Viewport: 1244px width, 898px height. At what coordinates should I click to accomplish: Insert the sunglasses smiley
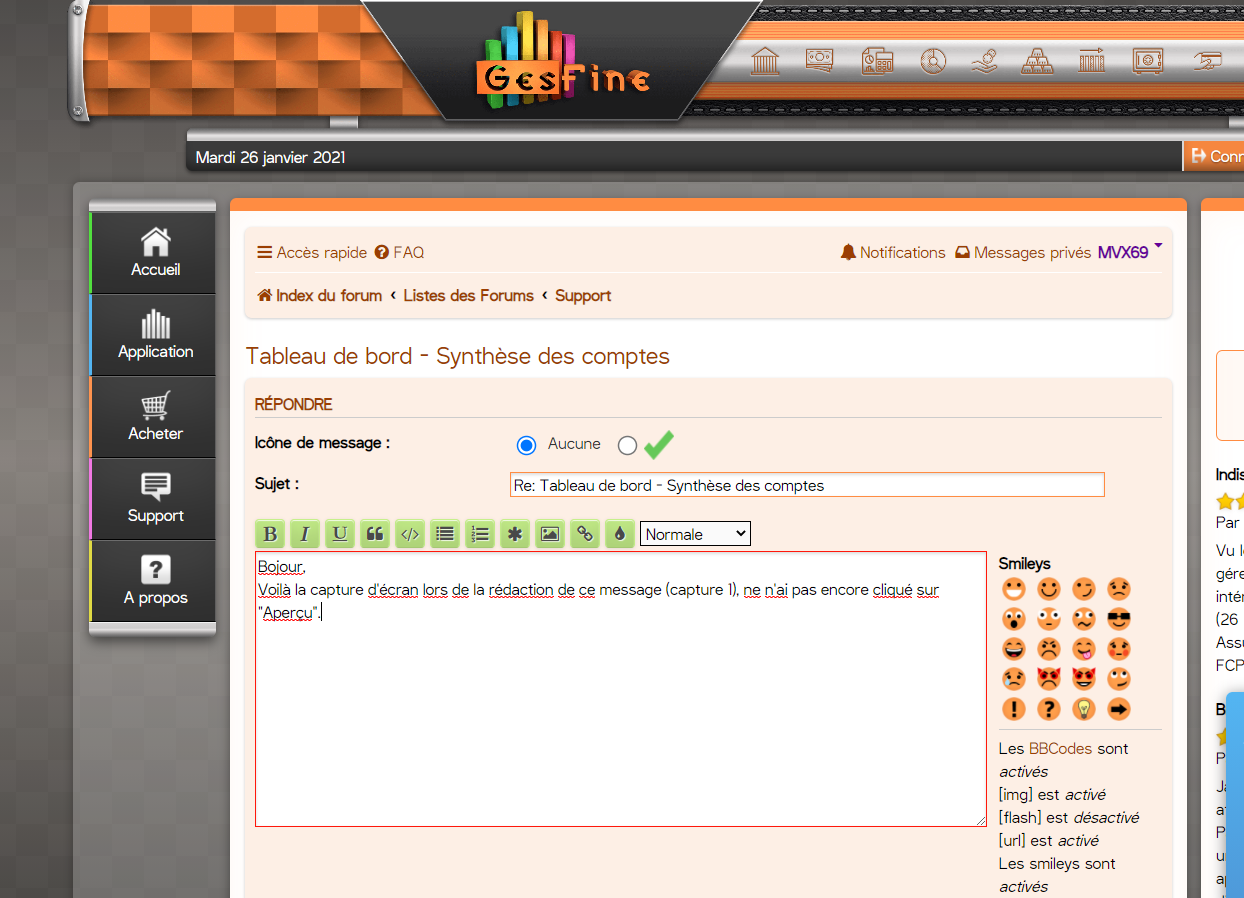click(x=1119, y=619)
